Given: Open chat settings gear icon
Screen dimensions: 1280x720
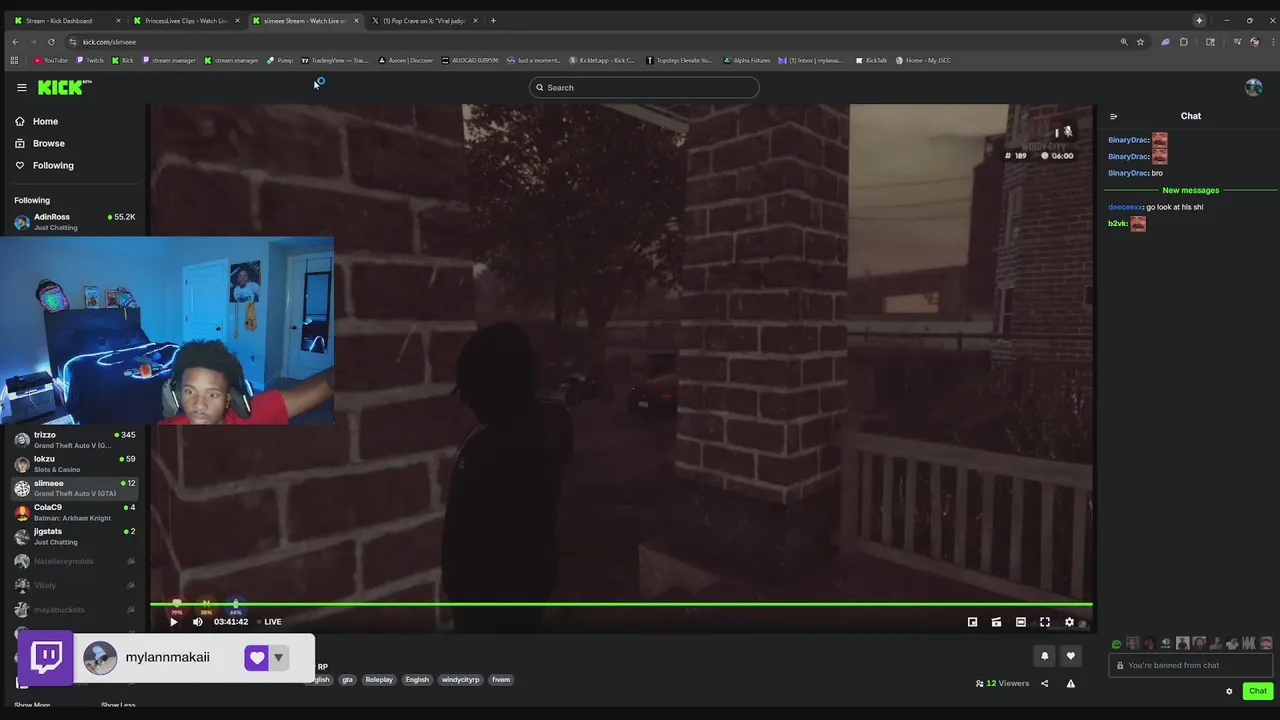Looking at the screenshot, I should [1229, 691].
